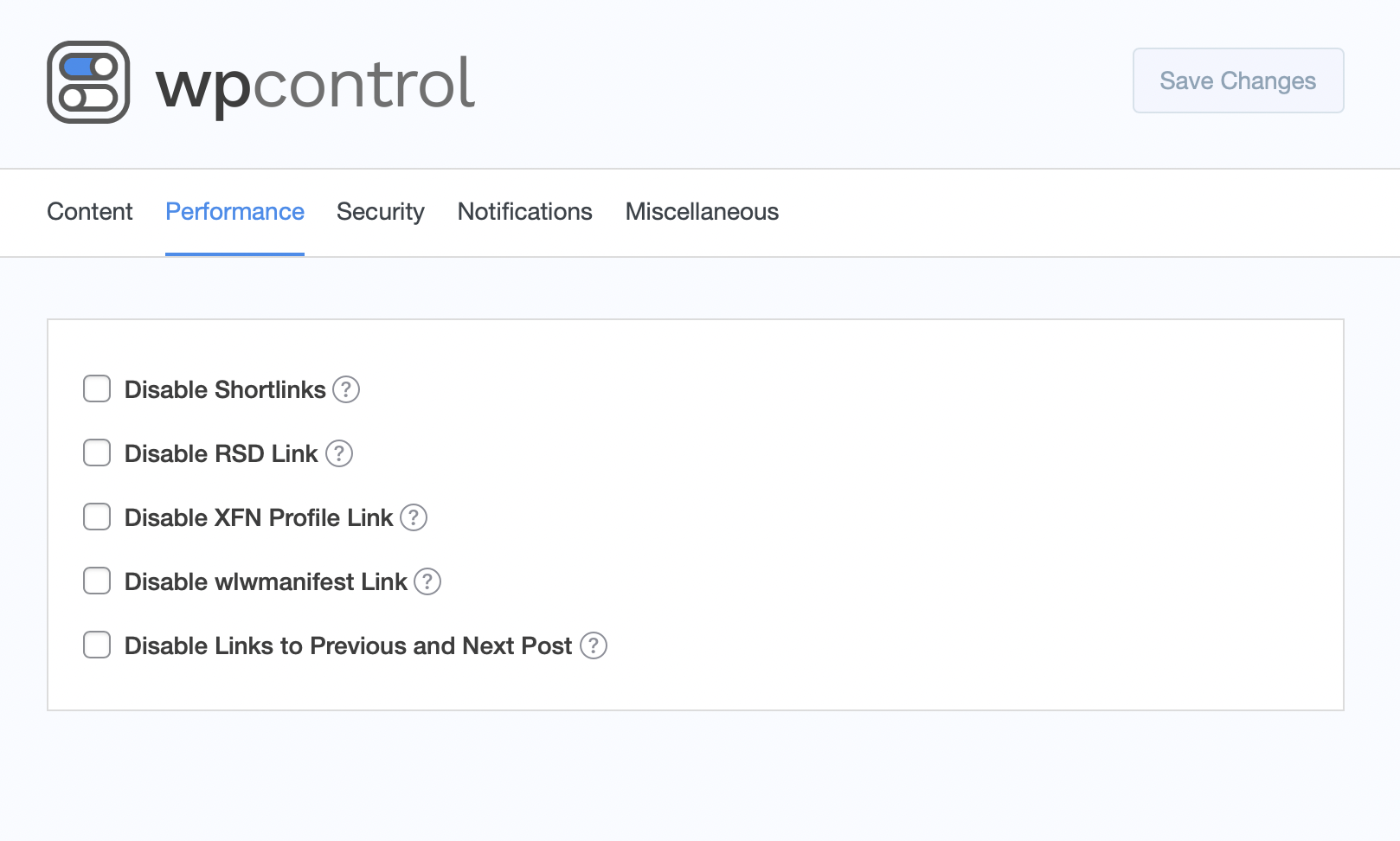Tick the Disable XFN Profile Link checkbox
This screenshot has width=1400, height=841.
[x=97, y=517]
